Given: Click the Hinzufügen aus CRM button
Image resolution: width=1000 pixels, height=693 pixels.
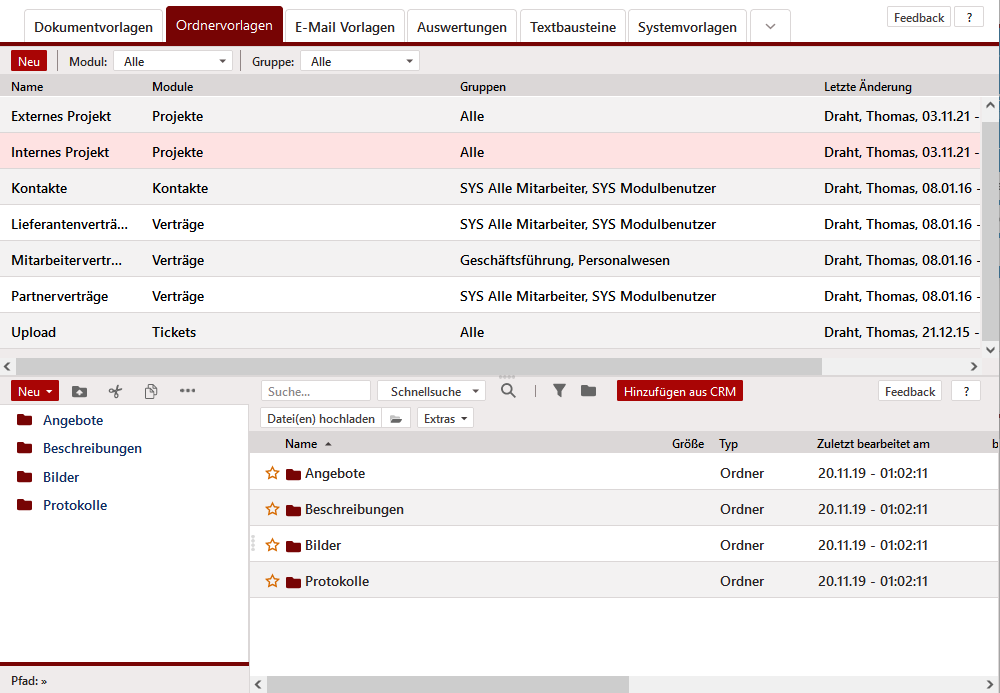Looking at the screenshot, I should (679, 392).
